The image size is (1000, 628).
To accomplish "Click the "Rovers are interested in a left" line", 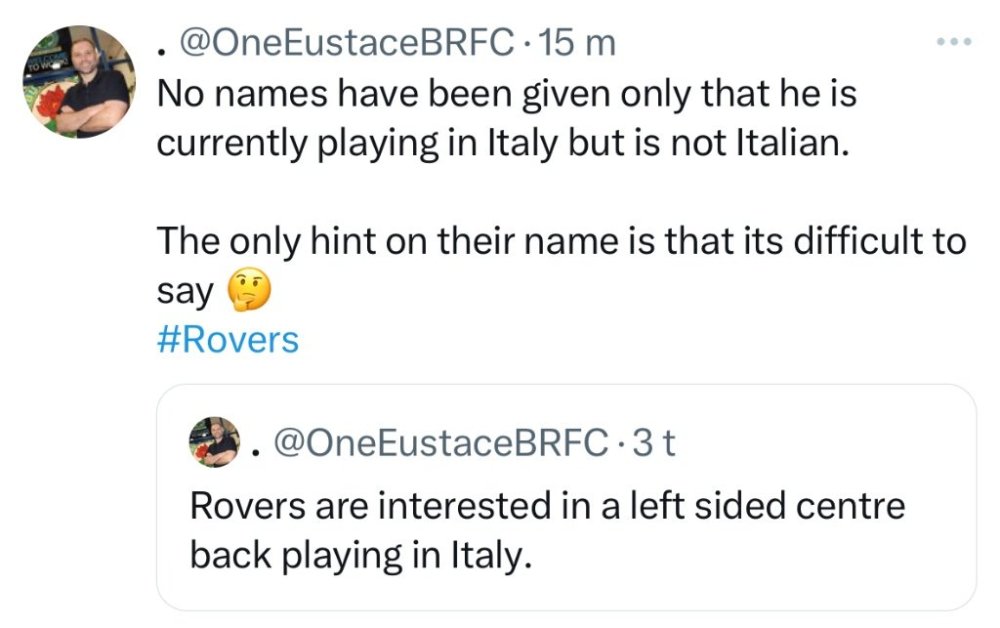I will point(547,505).
